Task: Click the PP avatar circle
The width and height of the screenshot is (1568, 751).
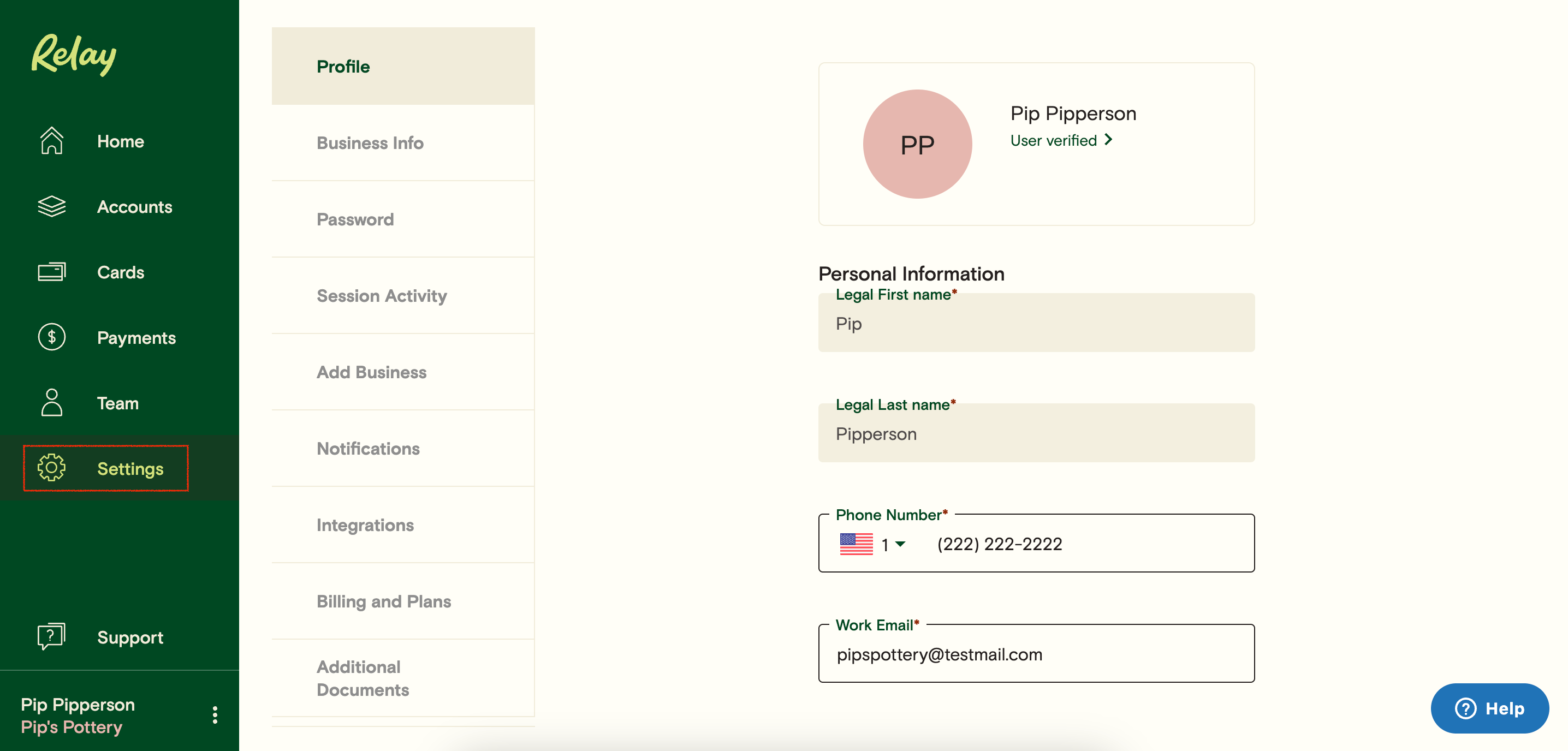Action: coord(917,144)
